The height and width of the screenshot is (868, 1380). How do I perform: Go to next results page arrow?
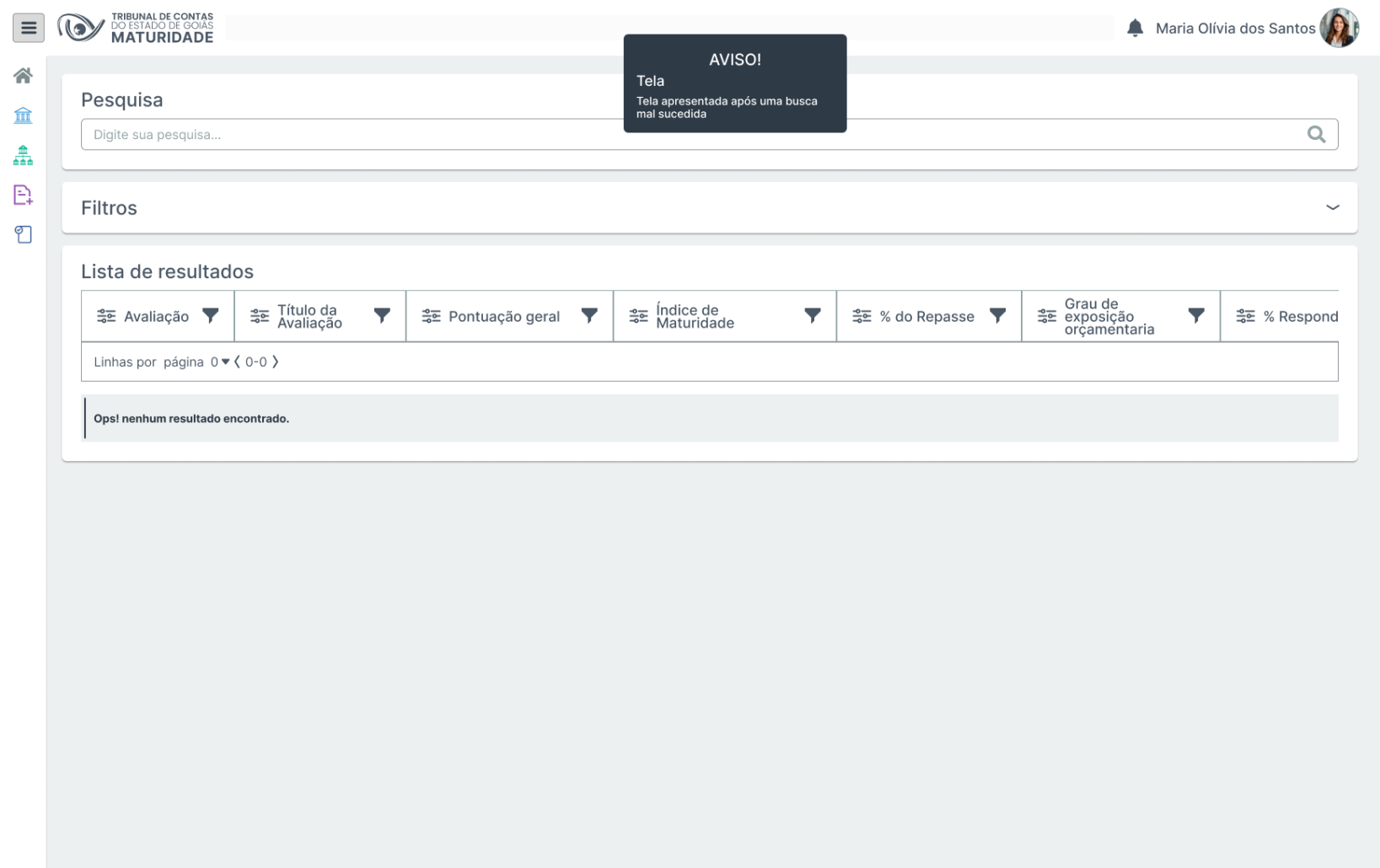[276, 362]
